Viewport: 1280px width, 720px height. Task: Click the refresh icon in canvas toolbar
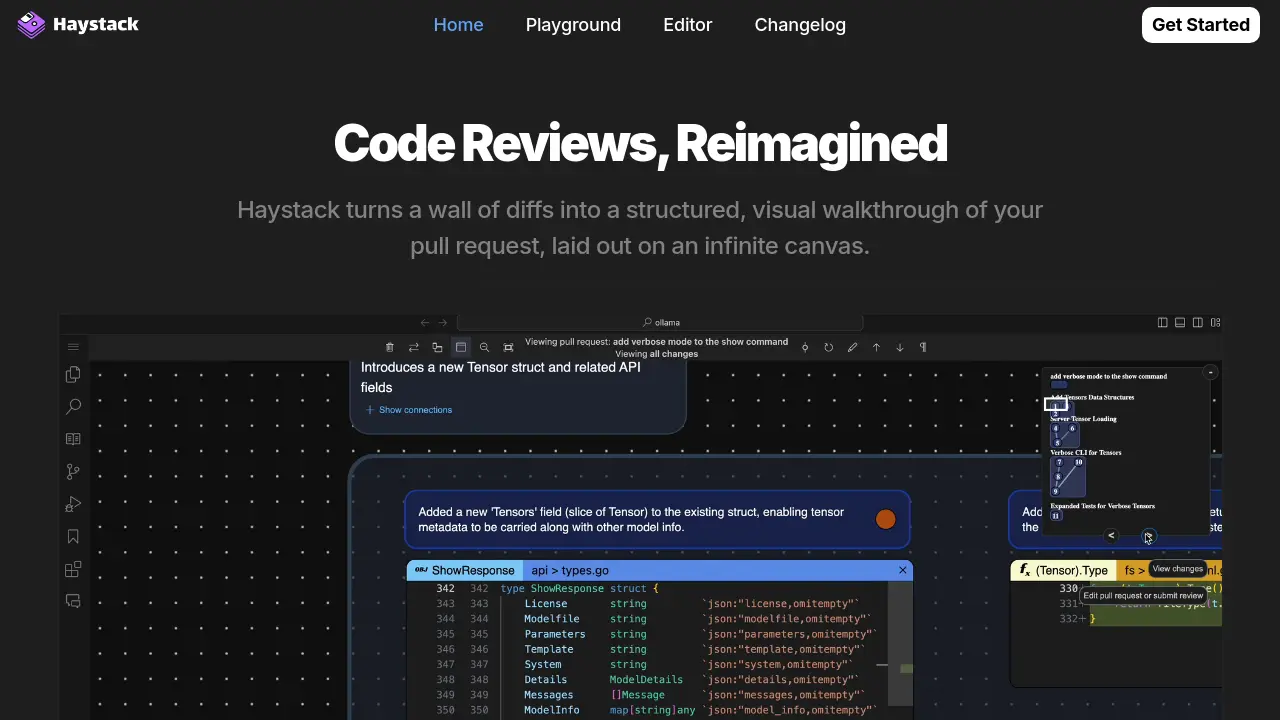pos(828,347)
